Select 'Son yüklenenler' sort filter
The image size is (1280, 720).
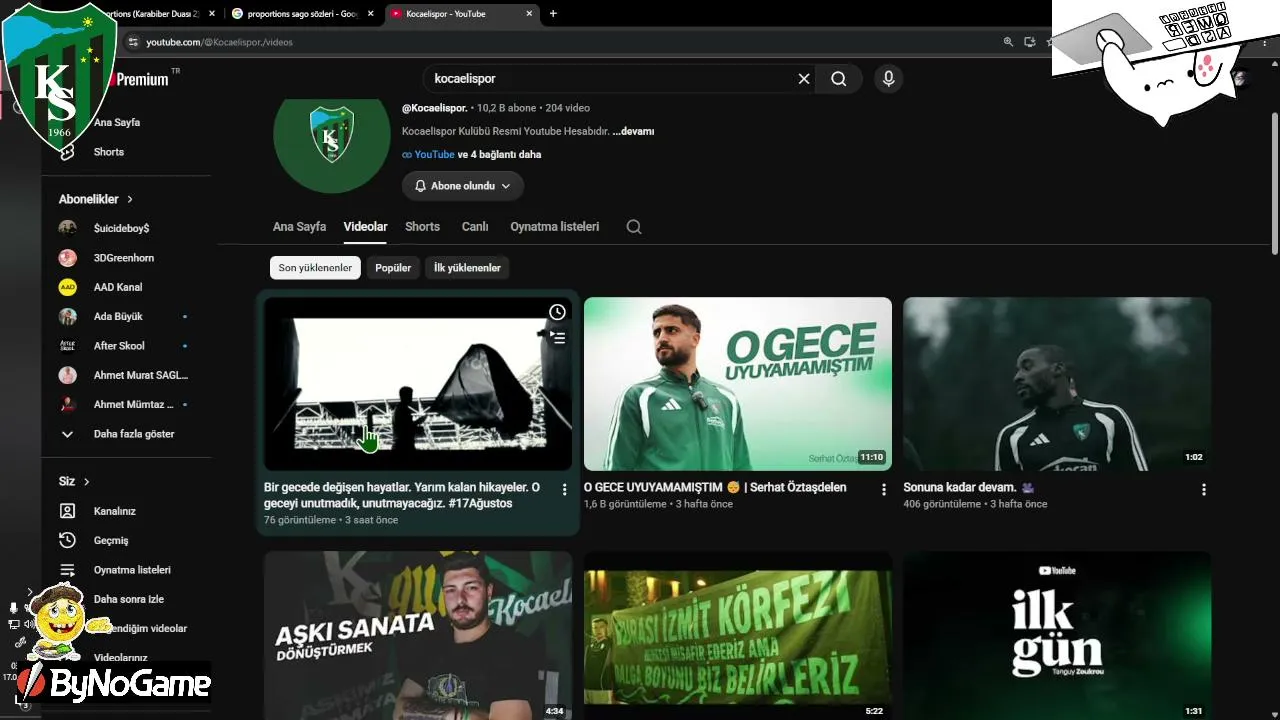(x=315, y=268)
